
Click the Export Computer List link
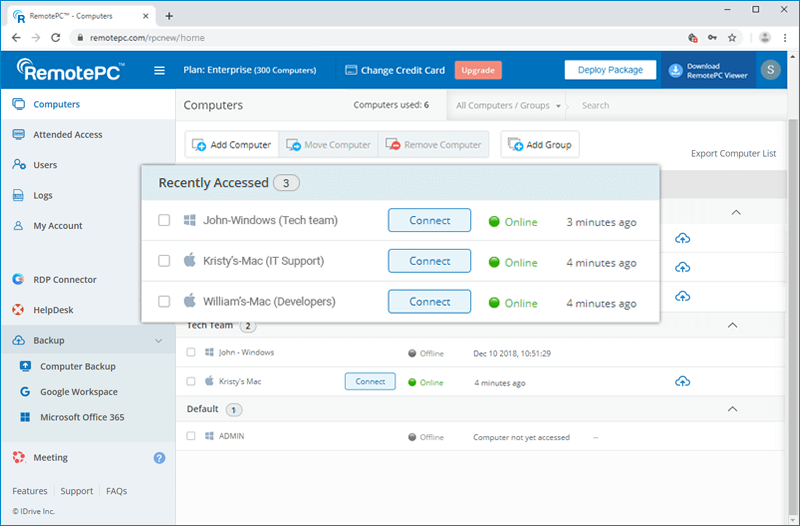point(733,154)
